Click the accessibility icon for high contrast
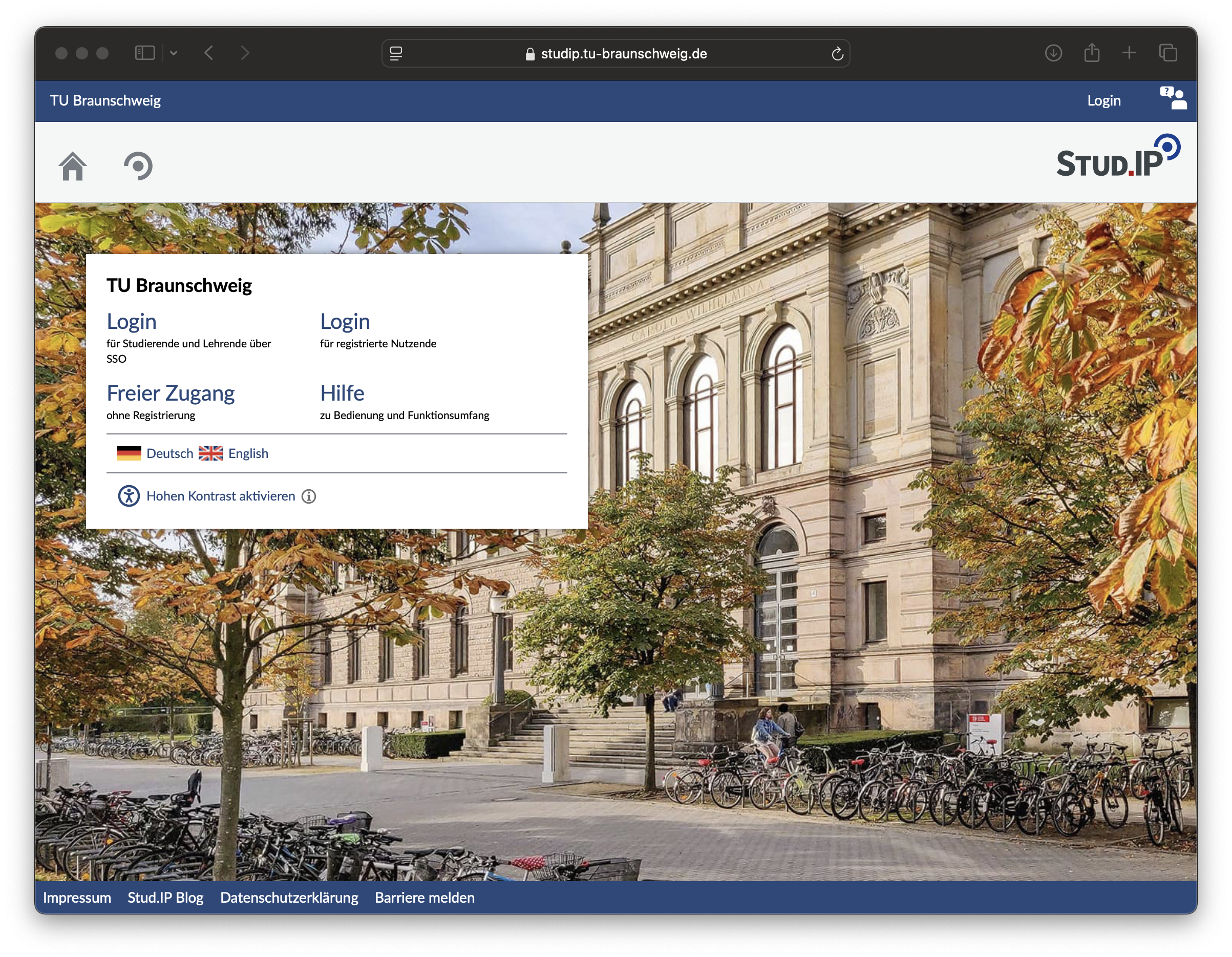The width and height of the screenshot is (1232, 957). click(x=129, y=496)
